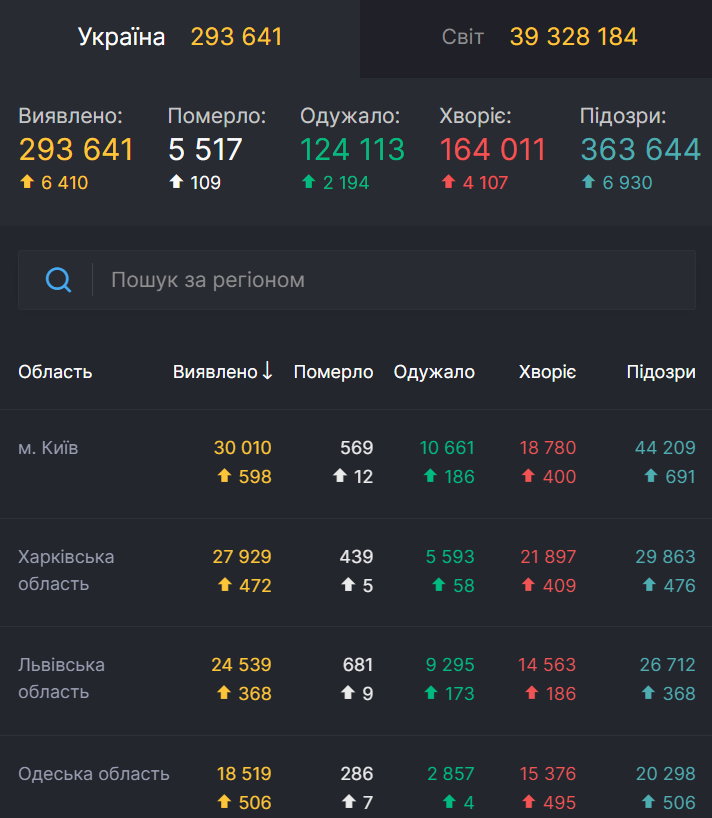Viewport: 712px width, 818px height.
Task: Click the total 293 641 detected count
Action: point(76,149)
